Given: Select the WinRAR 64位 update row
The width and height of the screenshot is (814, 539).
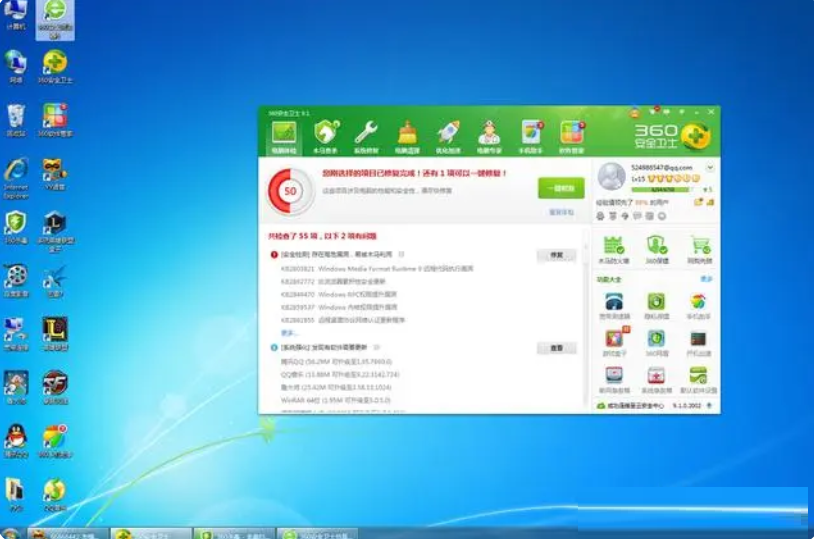Looking at the screenshot, I should click(335, 400).
